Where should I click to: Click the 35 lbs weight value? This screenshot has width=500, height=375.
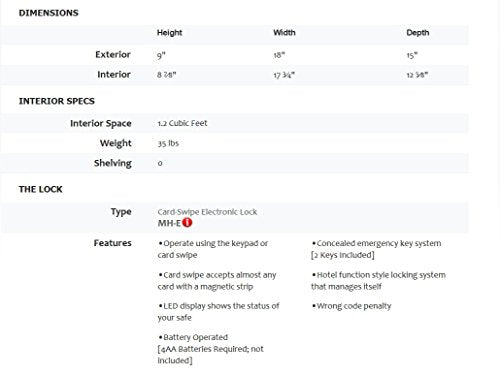pos(168,143)
